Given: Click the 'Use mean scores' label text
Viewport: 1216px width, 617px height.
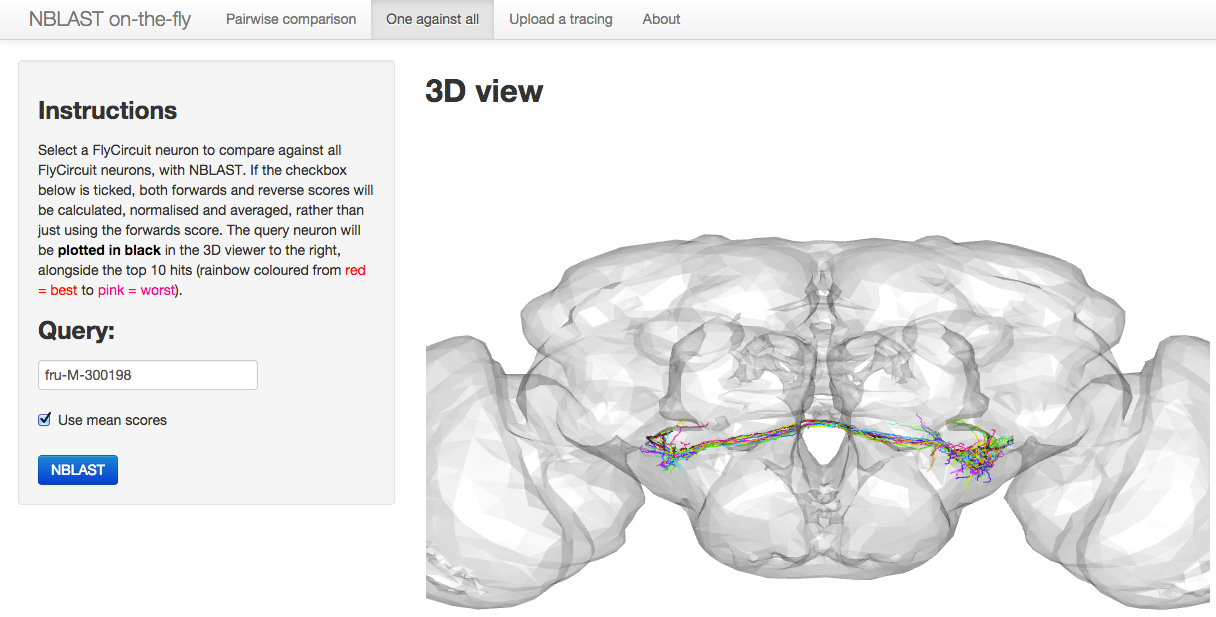Looking at the screenshot, I should pyautogui.click(x=112, y=420).
